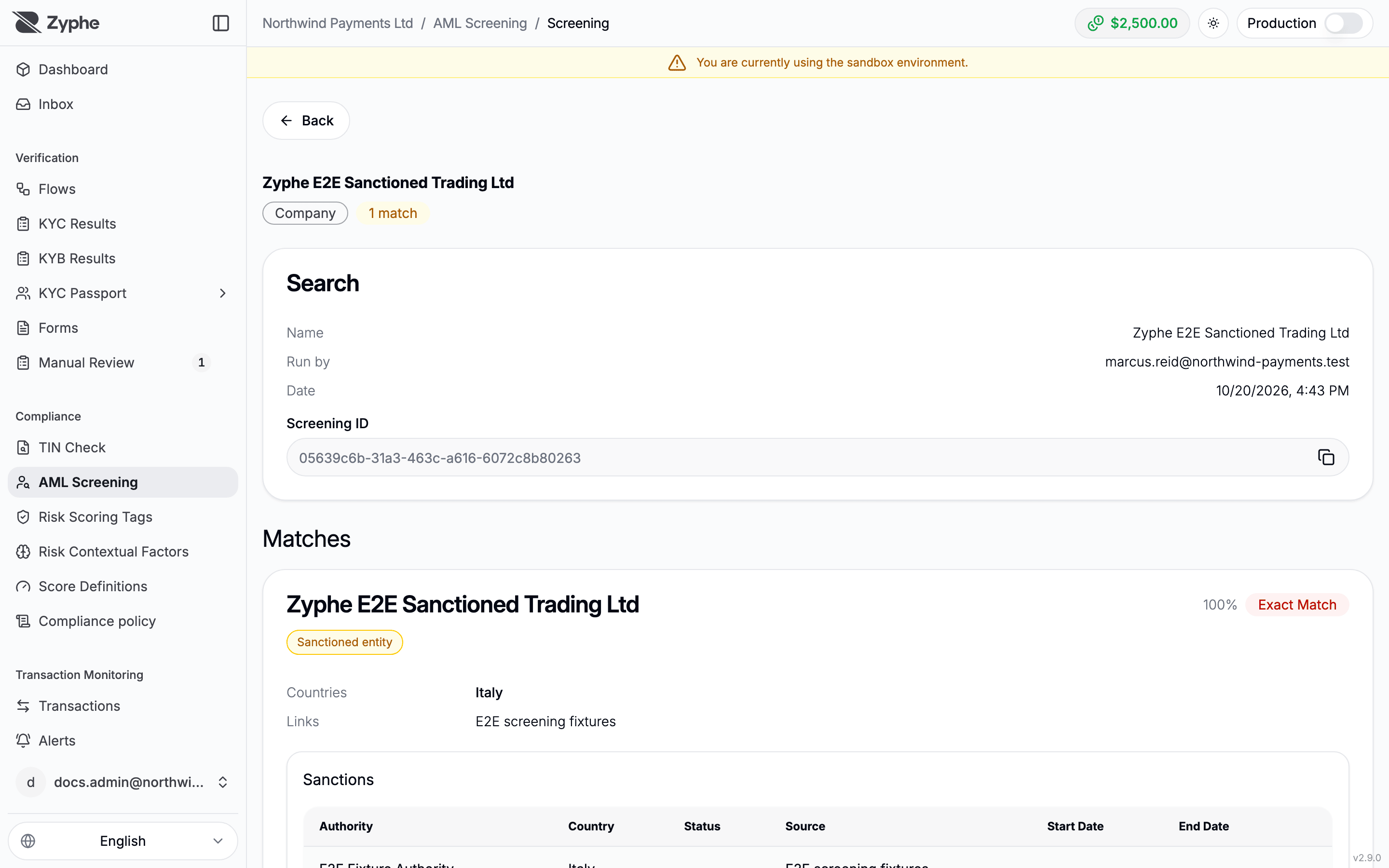1389x868 pixels.
Task: Click the Authority column header
Action: pyautogui.click(x=345, y=826)
